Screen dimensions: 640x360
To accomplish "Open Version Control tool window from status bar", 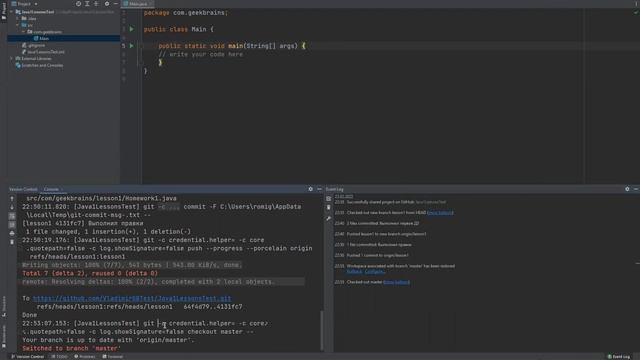I will [x=27, y=357].
